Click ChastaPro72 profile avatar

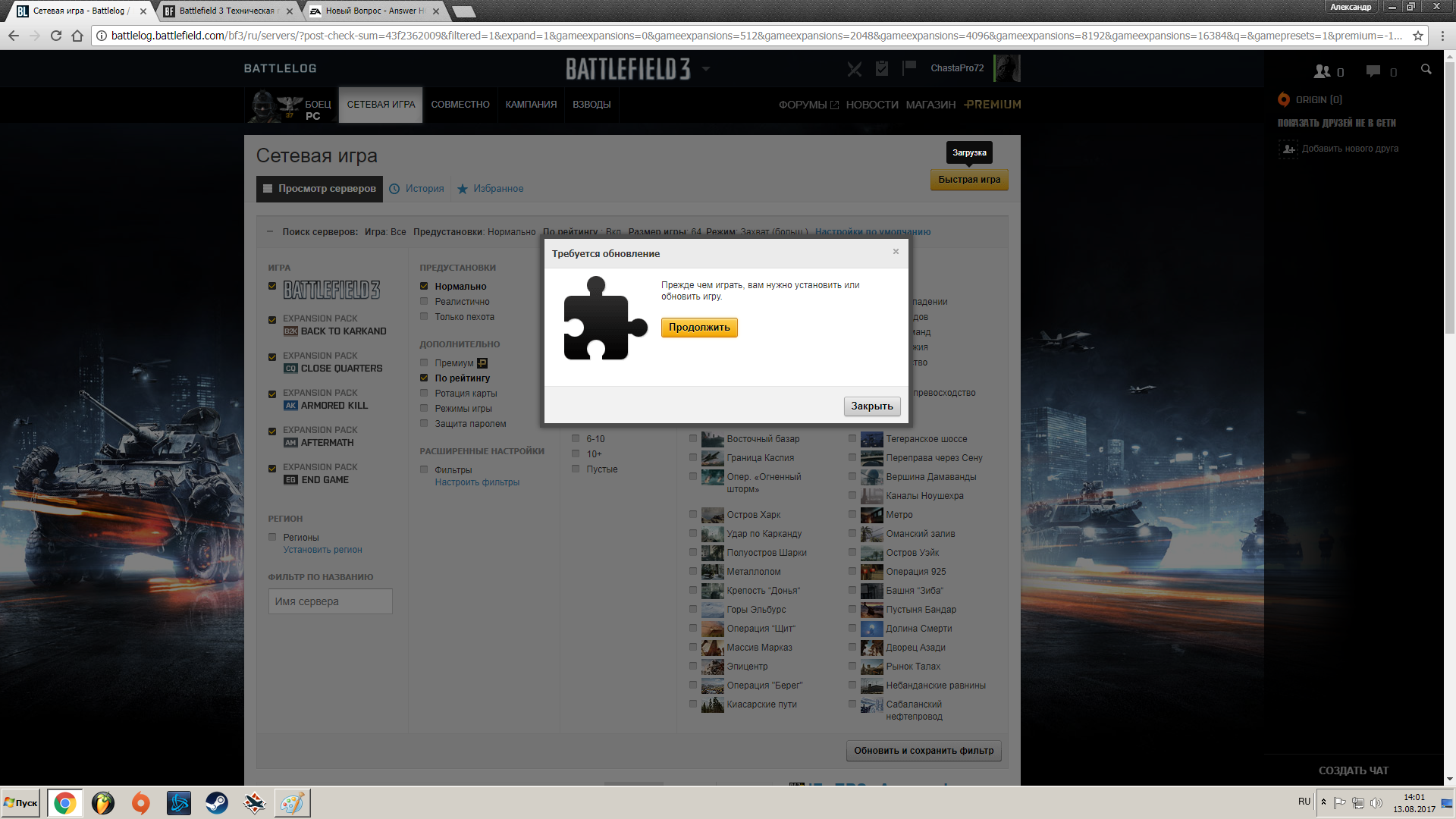(x=1007, y=68)
